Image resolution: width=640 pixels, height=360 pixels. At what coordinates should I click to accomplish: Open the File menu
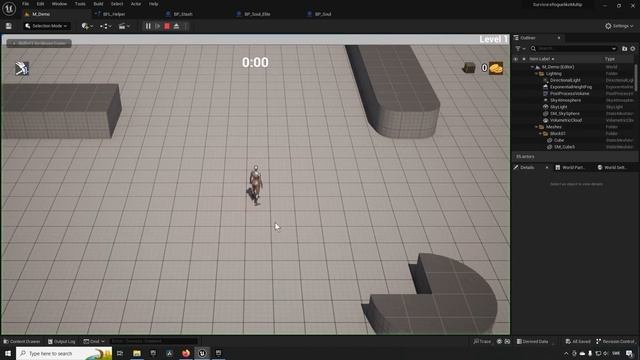(x=25, y=4)
